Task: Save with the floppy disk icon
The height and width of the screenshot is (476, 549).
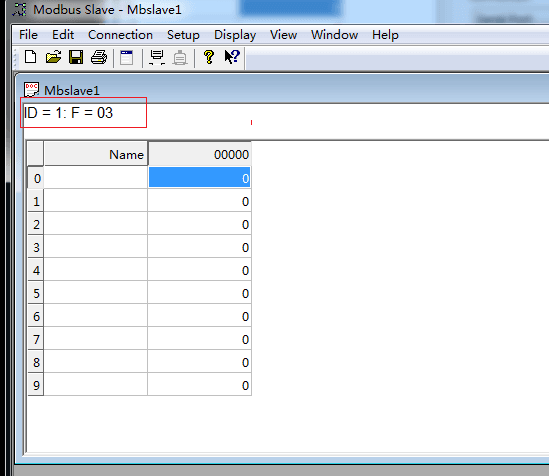Action: coord(76,57)
